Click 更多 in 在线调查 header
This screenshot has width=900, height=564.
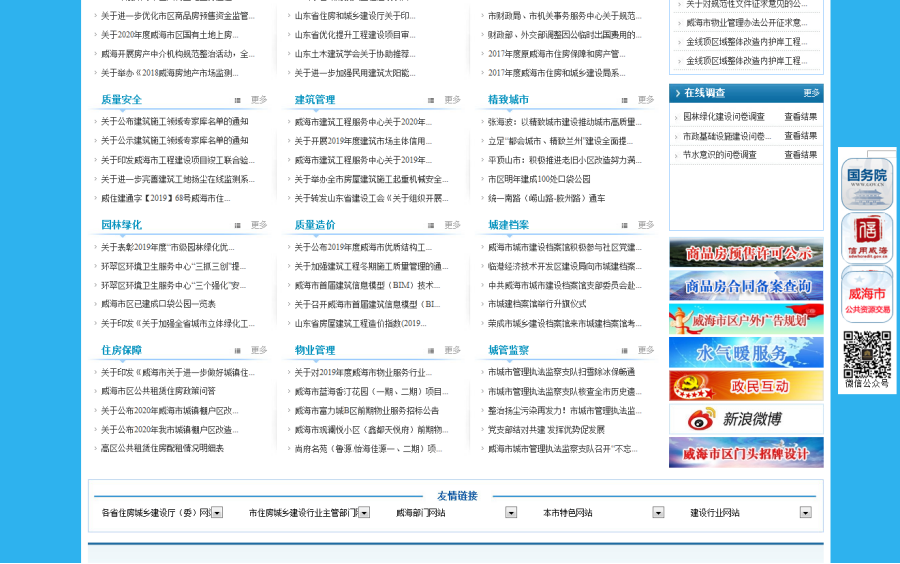[x=811, y=93]
